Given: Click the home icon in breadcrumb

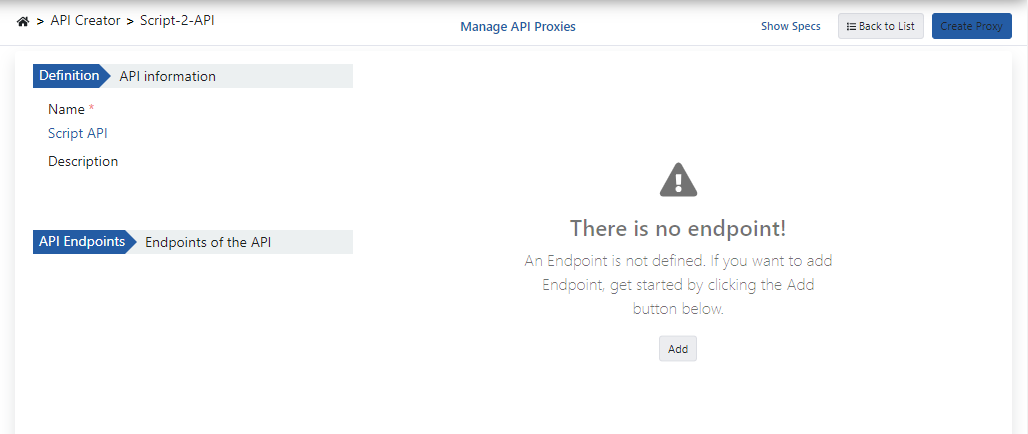Looking at the screenshot, I should pyautogui.click(x=23, y=21).
